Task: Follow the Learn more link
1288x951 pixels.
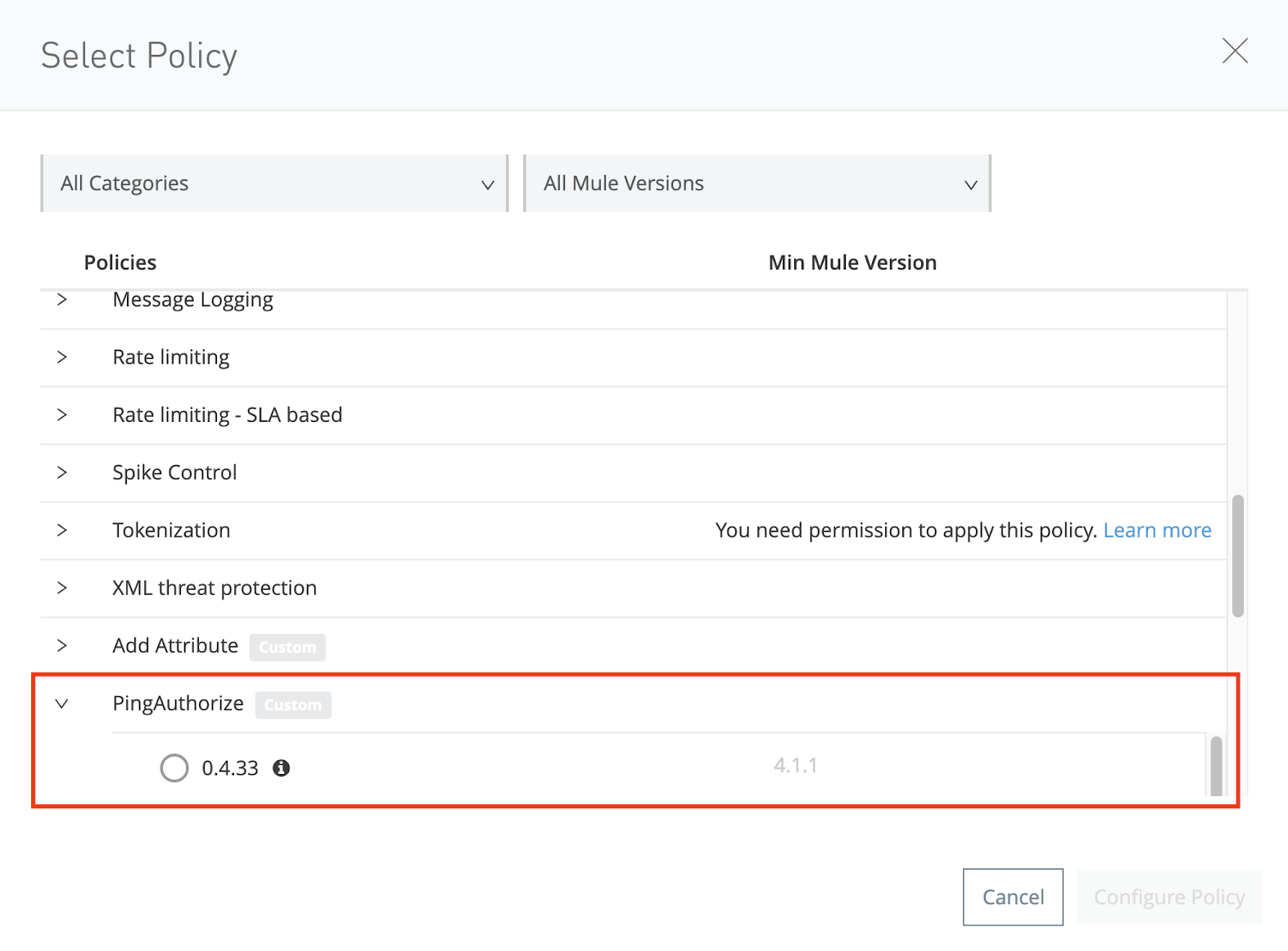Action: pyautogui.click(x=1156, y=530)
